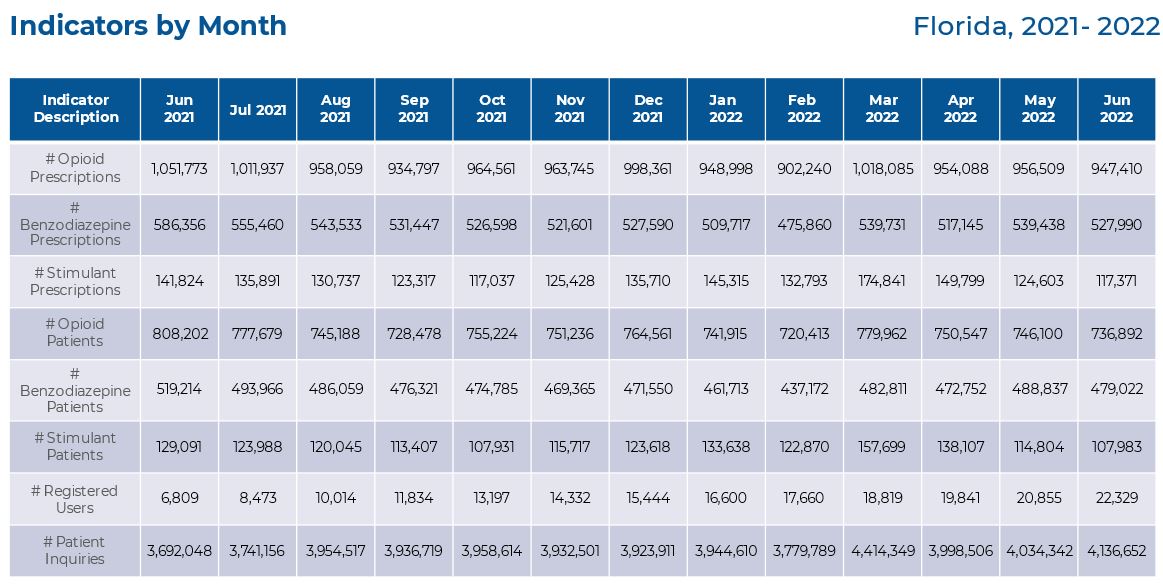Select the Stimulant Prescriptions value 174,841
This screenshot has width=1163, height=584.
coord(882,281)
